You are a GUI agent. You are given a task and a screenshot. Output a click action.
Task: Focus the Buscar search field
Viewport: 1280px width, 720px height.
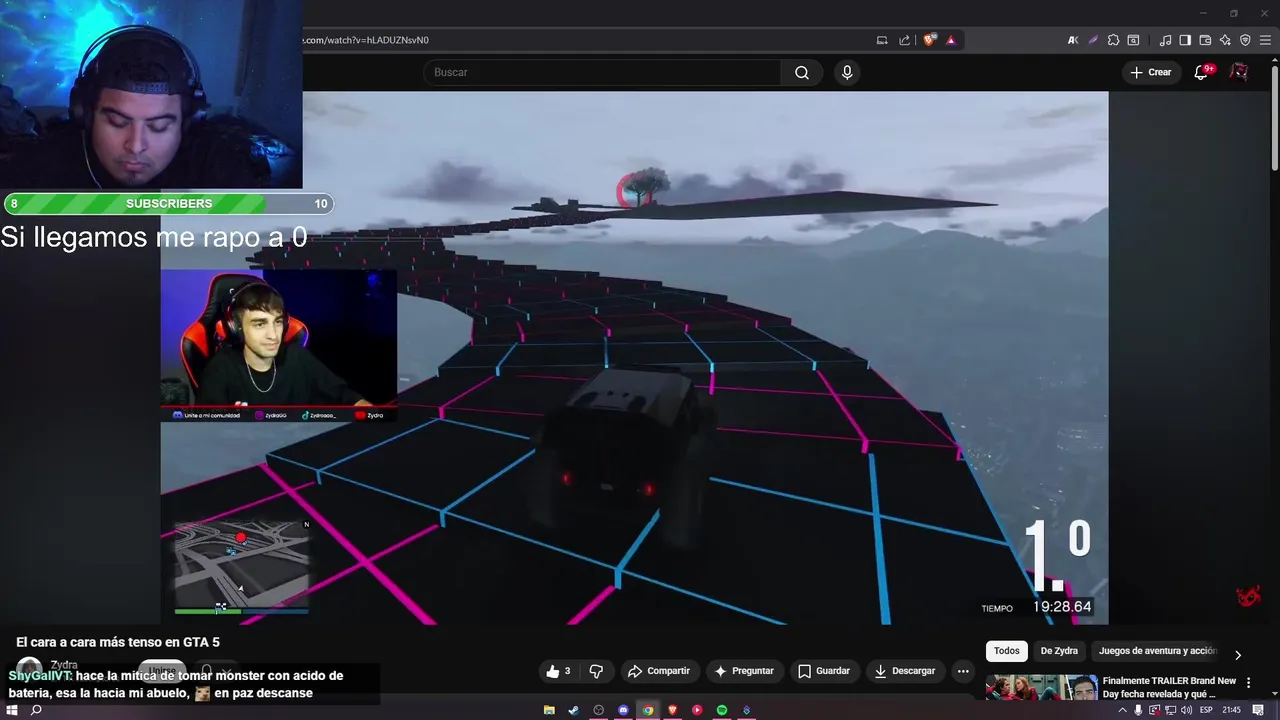coord(603,72)
